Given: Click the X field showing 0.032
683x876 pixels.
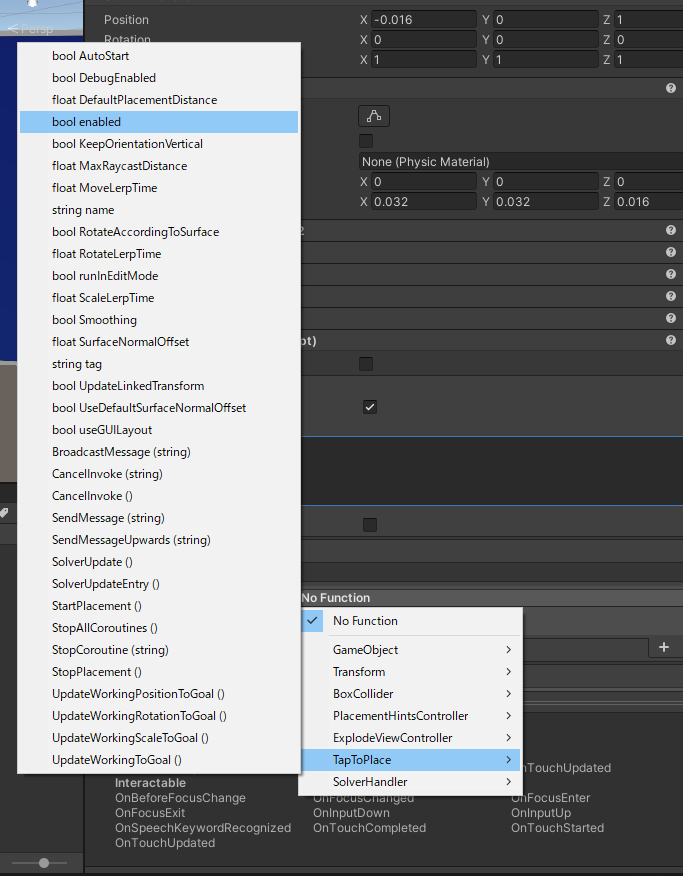Looking at the screenshot, I should [x=423, y=202].
